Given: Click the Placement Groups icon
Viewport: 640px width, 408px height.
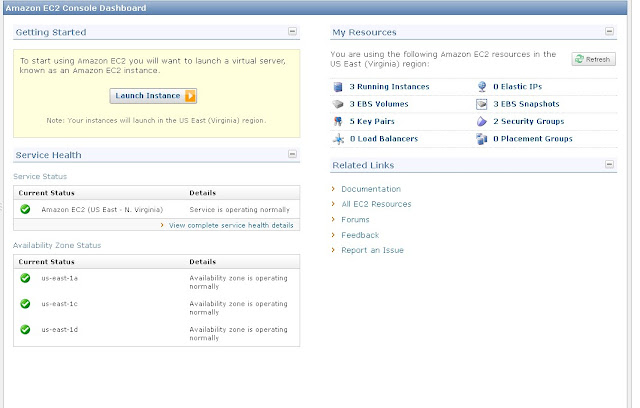Looking at the screenshot, I should 482,139.
